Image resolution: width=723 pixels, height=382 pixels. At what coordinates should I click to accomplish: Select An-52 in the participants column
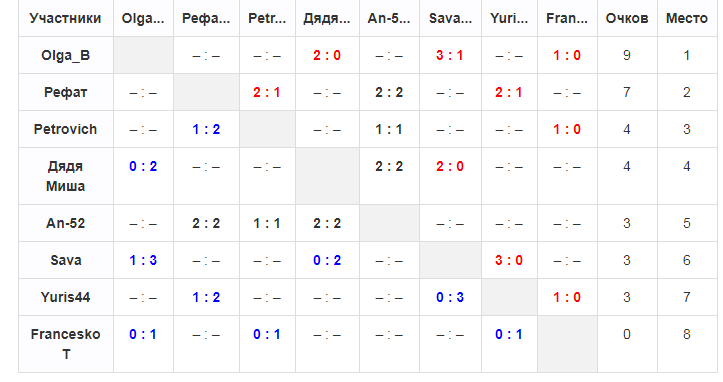[x=65, y=223]
